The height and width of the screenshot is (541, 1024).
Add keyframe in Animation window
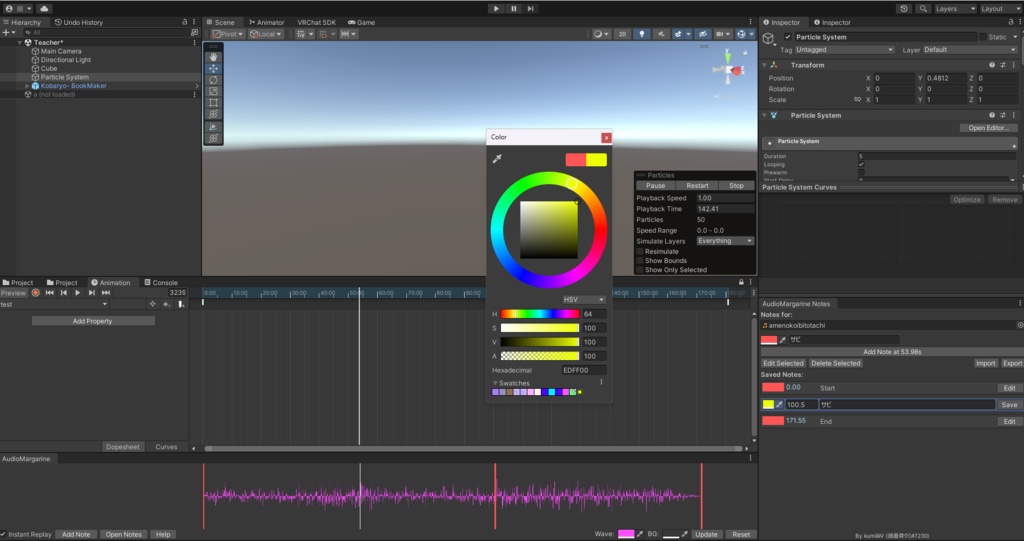(x=167, y=304)
